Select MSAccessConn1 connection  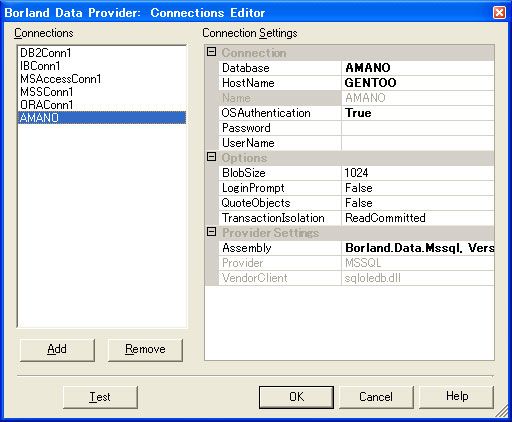[102, 79]
